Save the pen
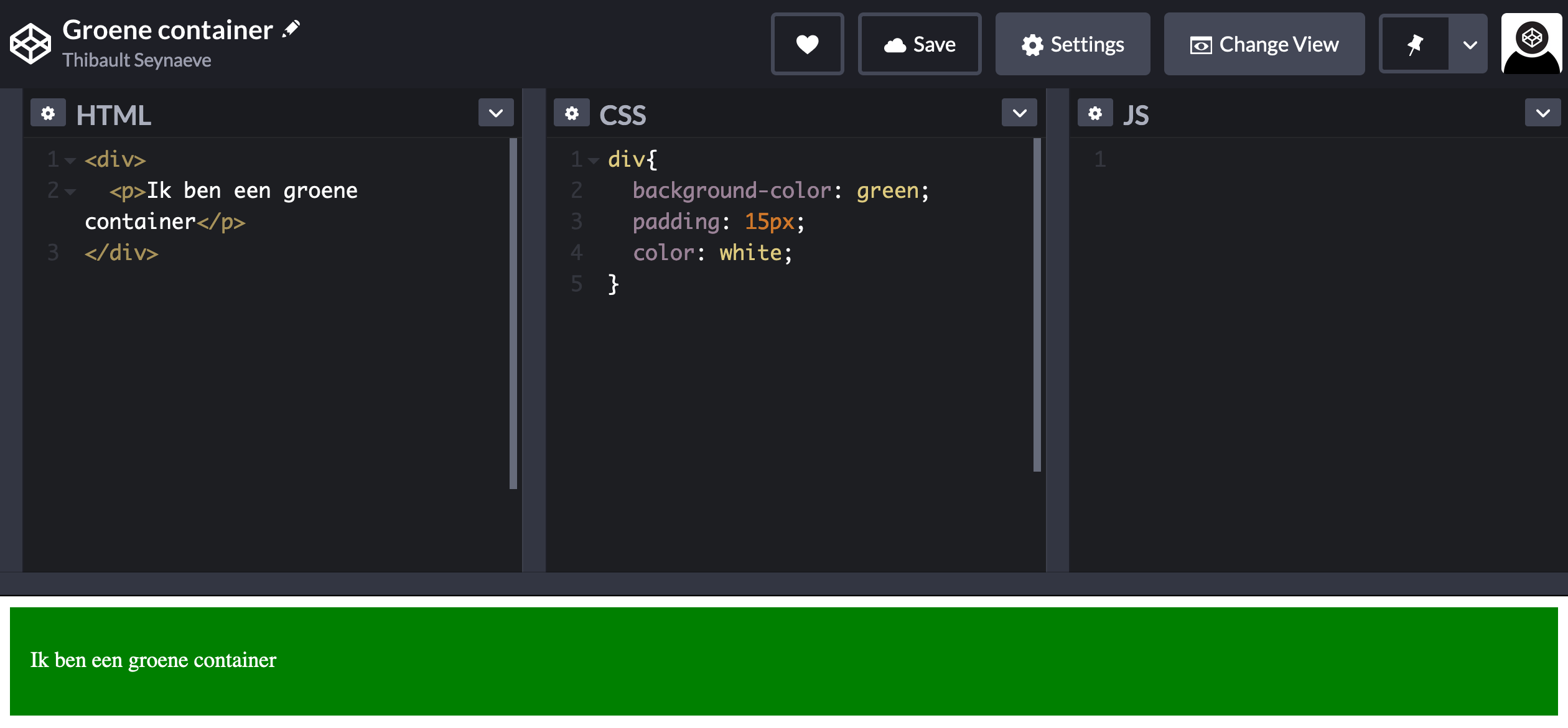Screen dimensions: 1568x728 tap(920, 44)
